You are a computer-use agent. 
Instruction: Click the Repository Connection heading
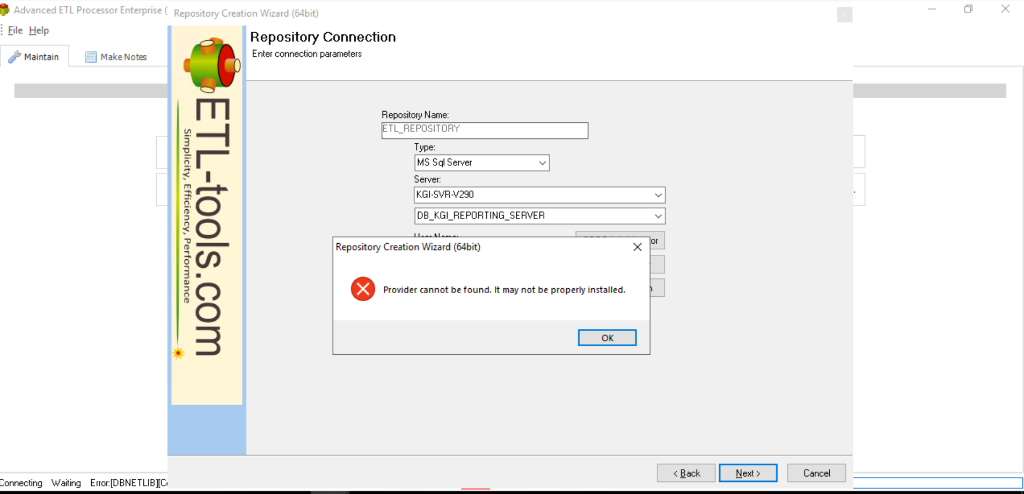pos(323,37)
